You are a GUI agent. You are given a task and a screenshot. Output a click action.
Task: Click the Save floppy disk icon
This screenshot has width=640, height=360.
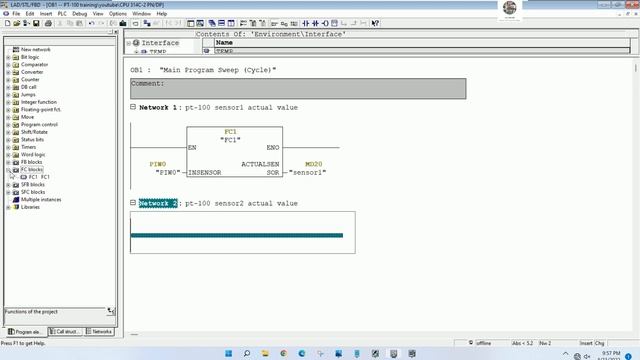36,24
